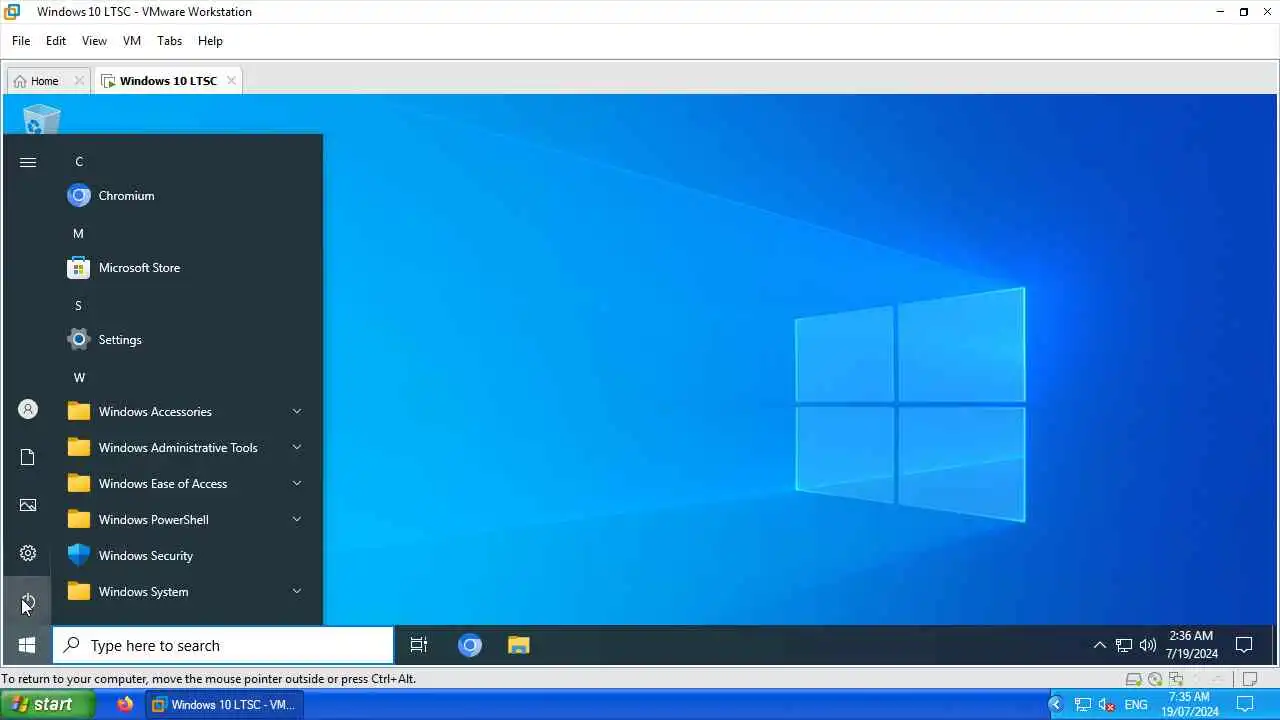Viewport: 1280px width, 720px height.
Task: Expand the Windows Accessories folder
Action: click(x=187, y=412)
